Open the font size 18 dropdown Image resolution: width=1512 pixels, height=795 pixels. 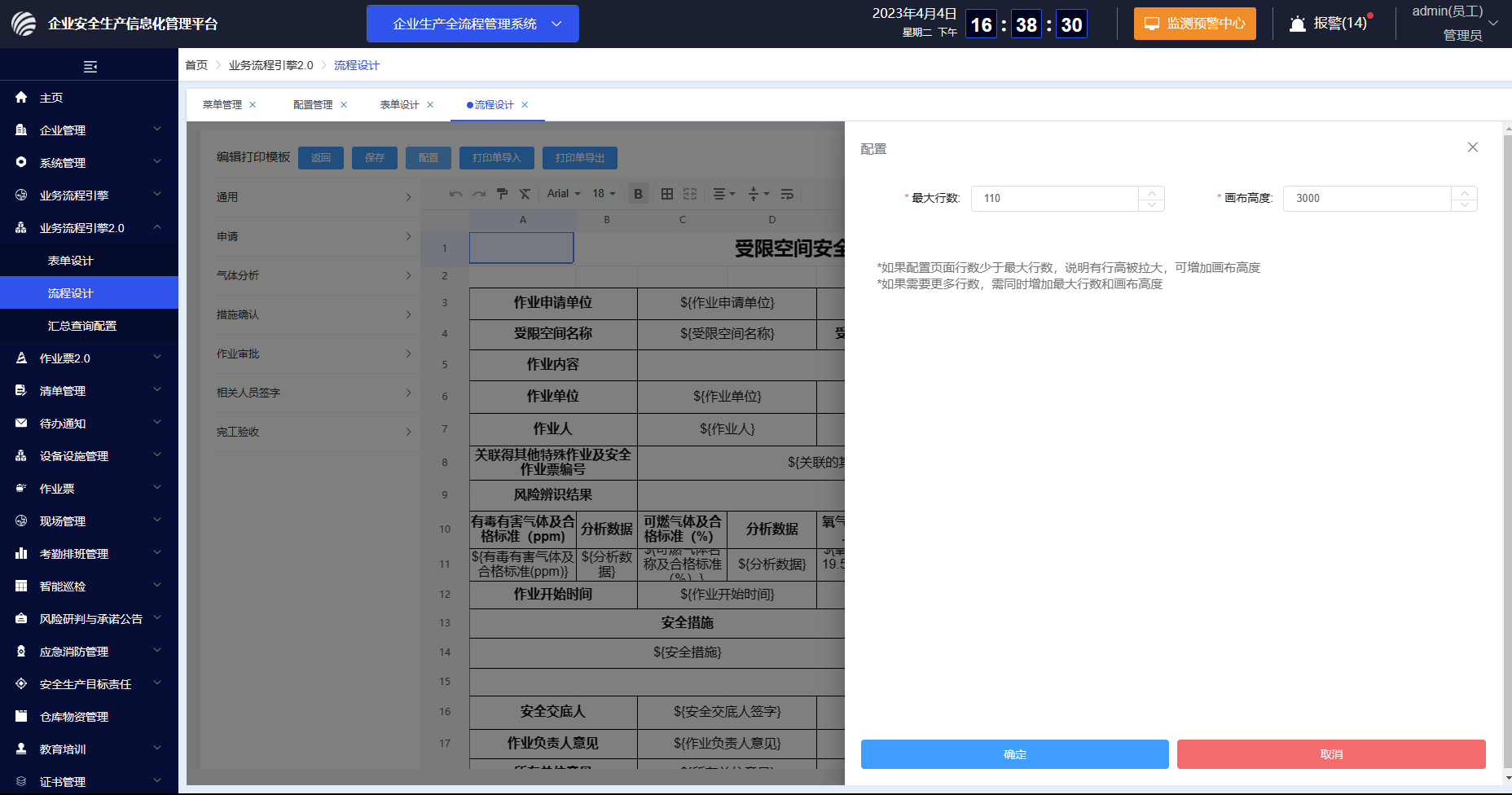pyautogui.click(x=604, y=194)
